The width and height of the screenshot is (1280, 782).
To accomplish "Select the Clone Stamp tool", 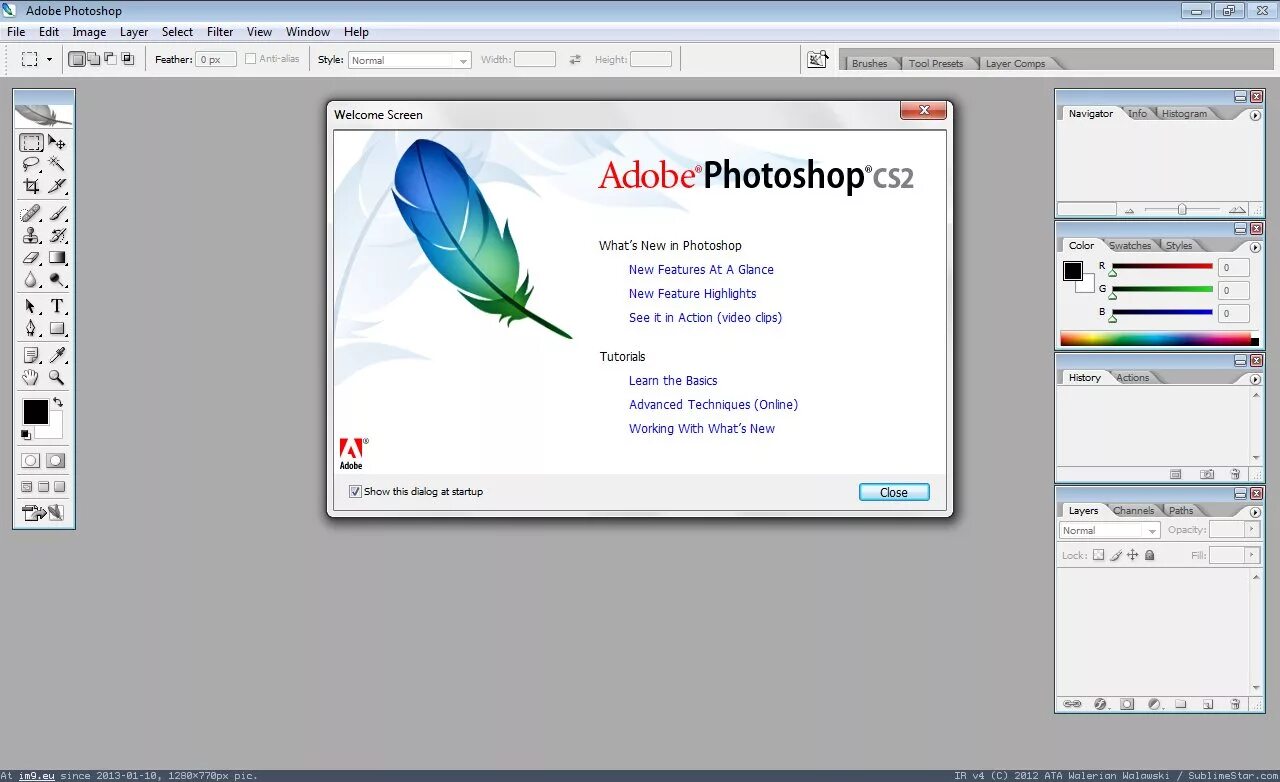I will point(31,236).
